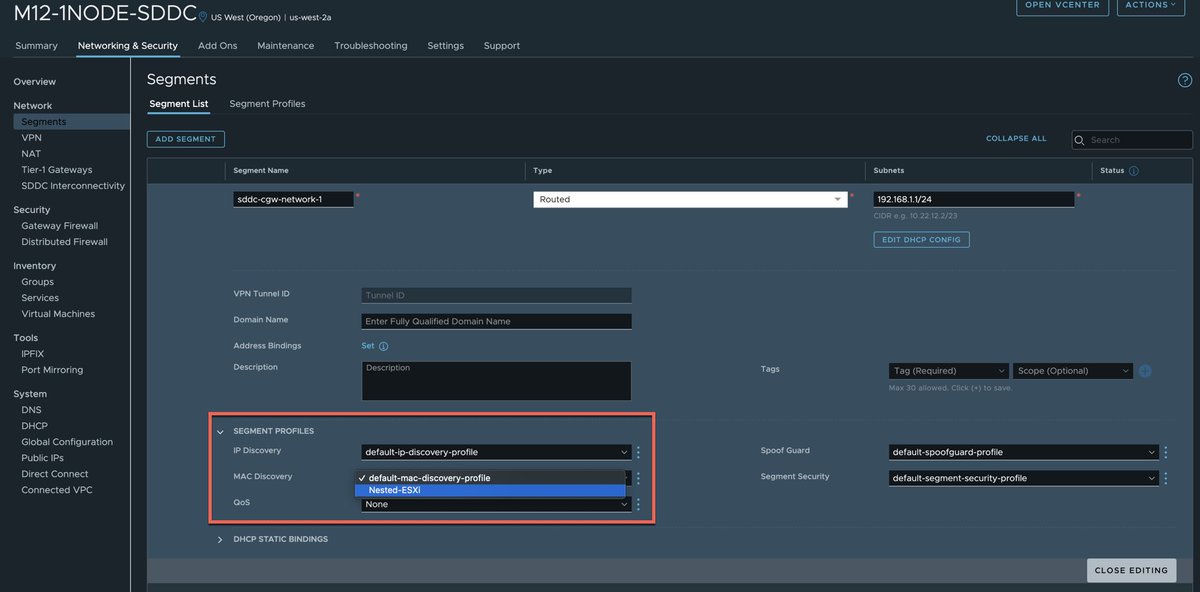Click the Search segments field
1200x592 pixels.
[x=1130, y=140]
